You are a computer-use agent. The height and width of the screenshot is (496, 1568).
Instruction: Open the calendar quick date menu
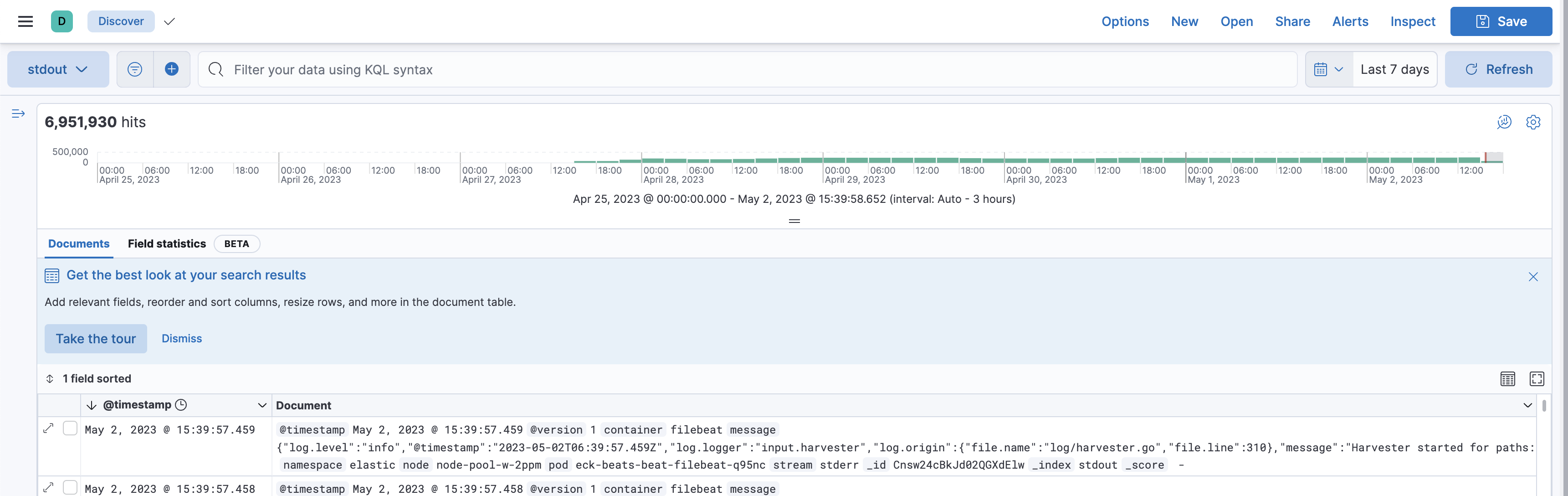pos(1328,69)
